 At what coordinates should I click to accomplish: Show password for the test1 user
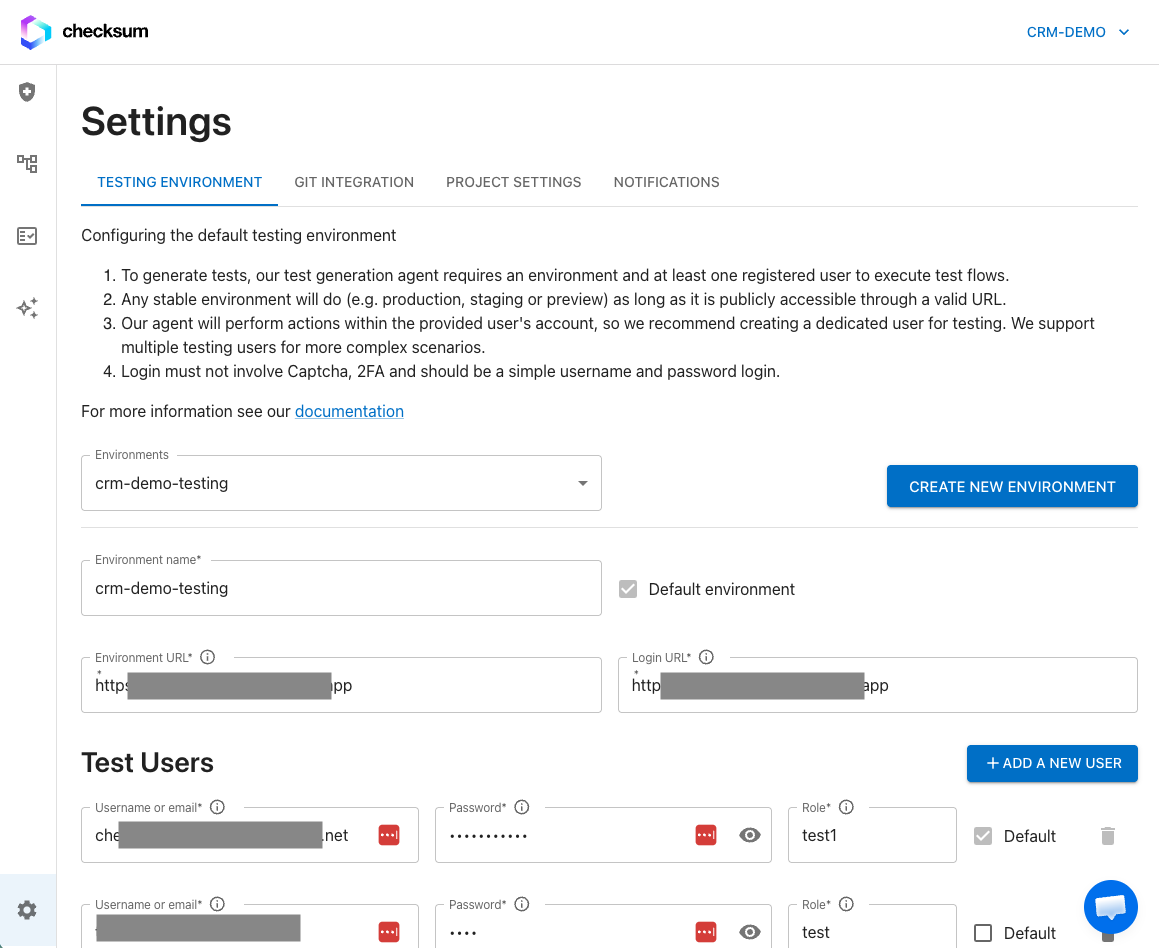coord(750,835)
